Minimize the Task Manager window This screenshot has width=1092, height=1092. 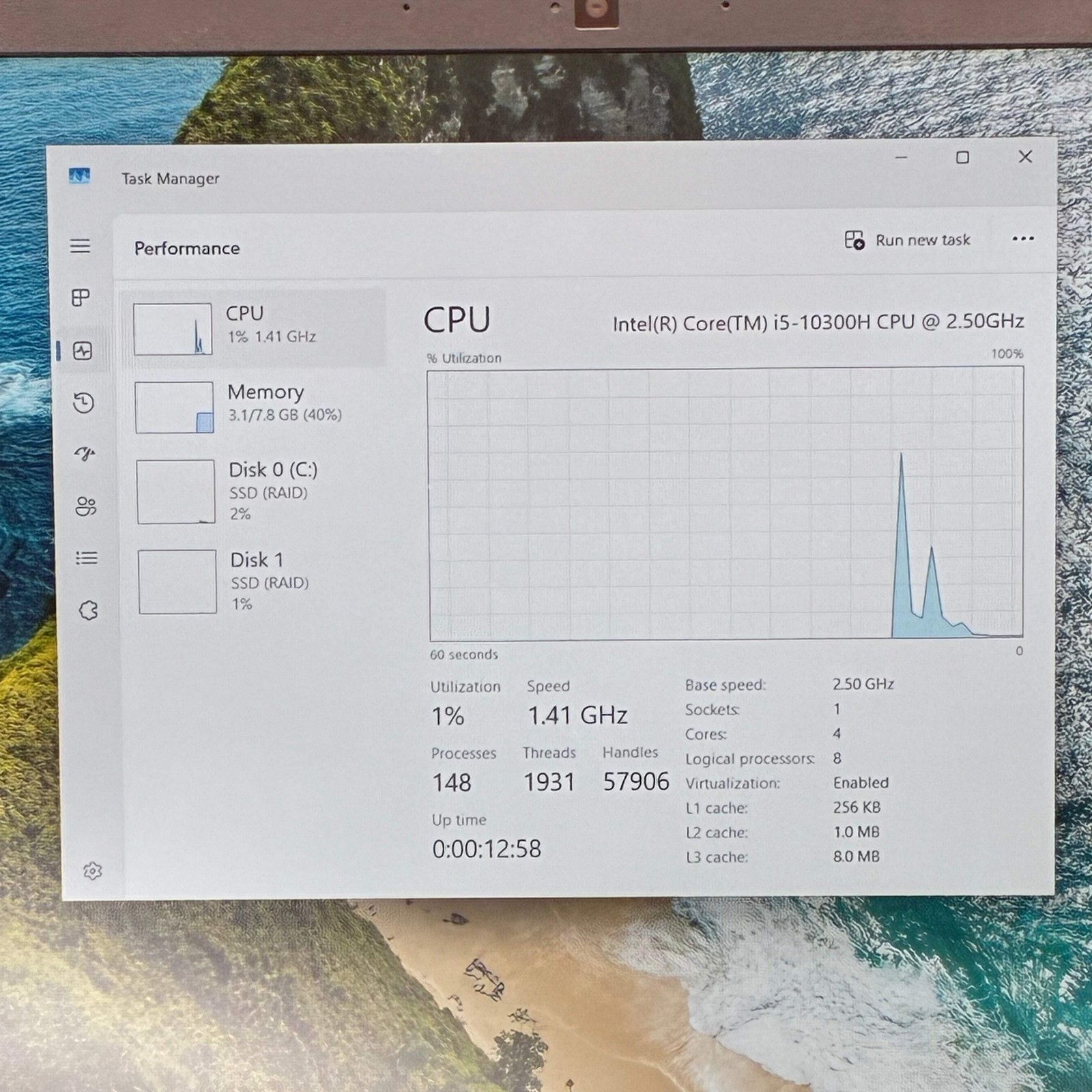[x=902, y=158]
